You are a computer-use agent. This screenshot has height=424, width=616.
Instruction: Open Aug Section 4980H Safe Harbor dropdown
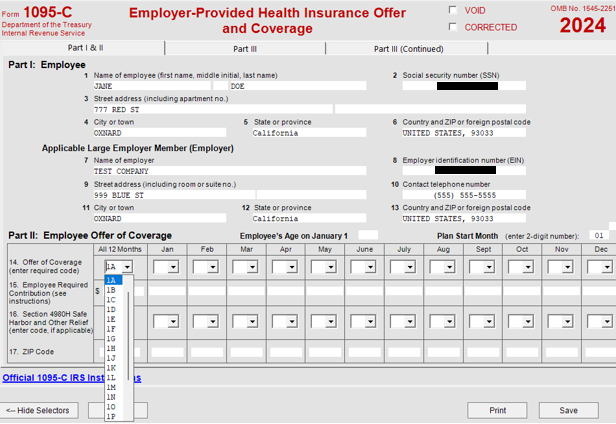click(449, 321)
